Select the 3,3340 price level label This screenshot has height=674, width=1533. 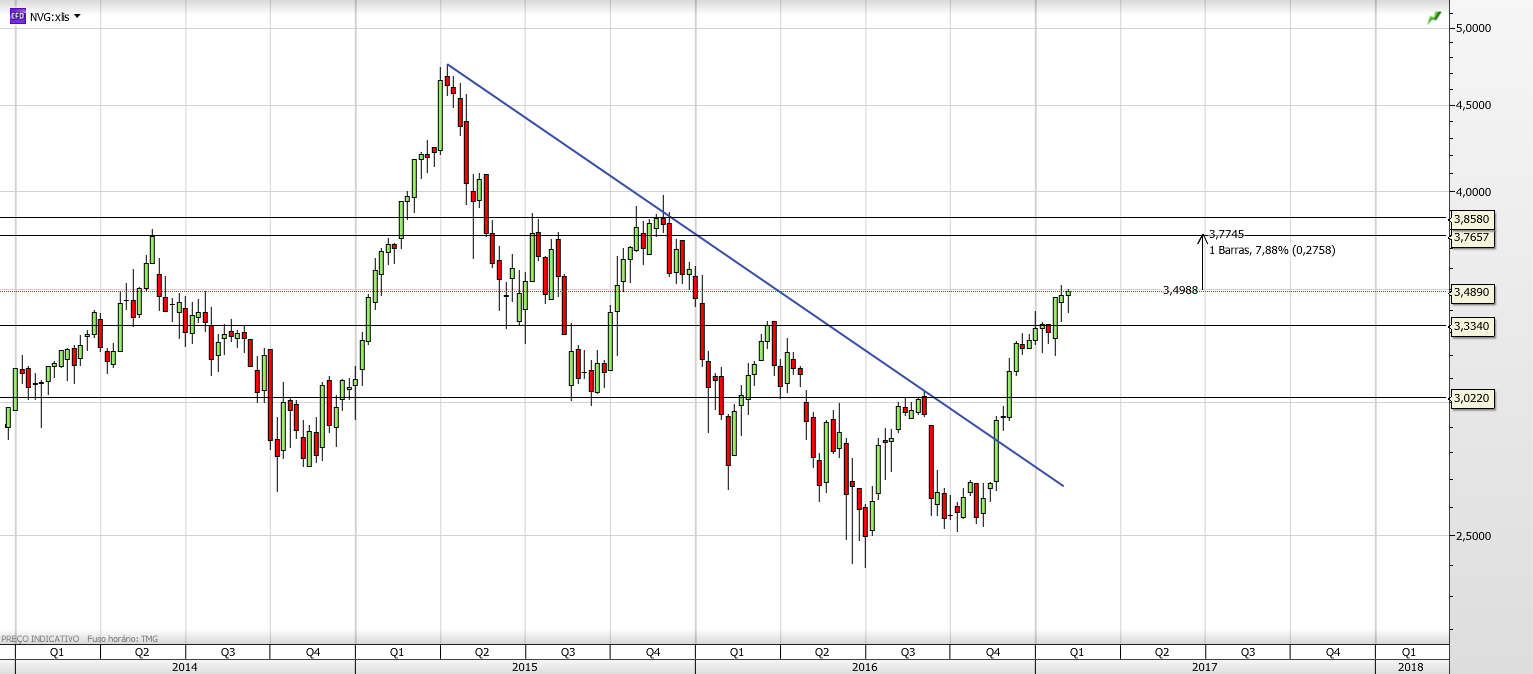point(1472,326)
